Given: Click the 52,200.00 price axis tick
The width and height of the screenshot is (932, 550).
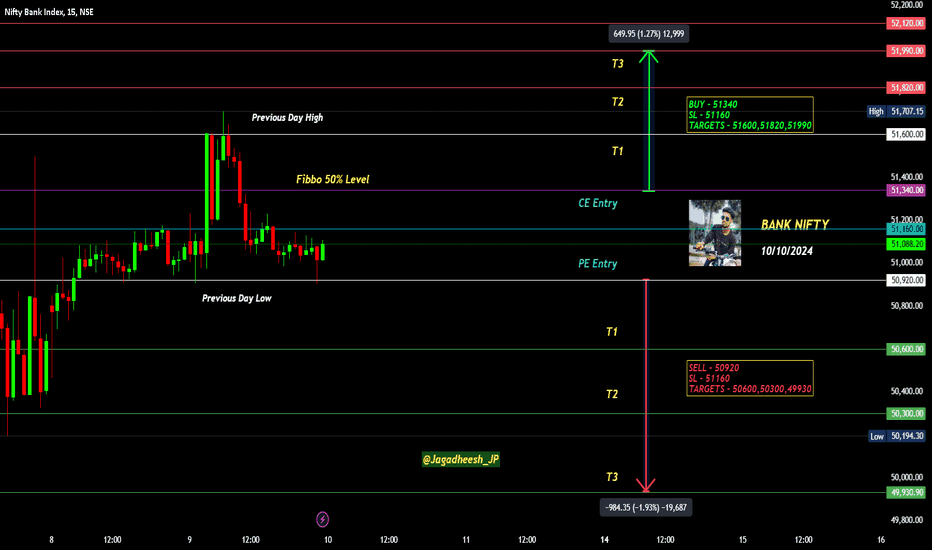Looking at the screenshot, I should [906, 5].
